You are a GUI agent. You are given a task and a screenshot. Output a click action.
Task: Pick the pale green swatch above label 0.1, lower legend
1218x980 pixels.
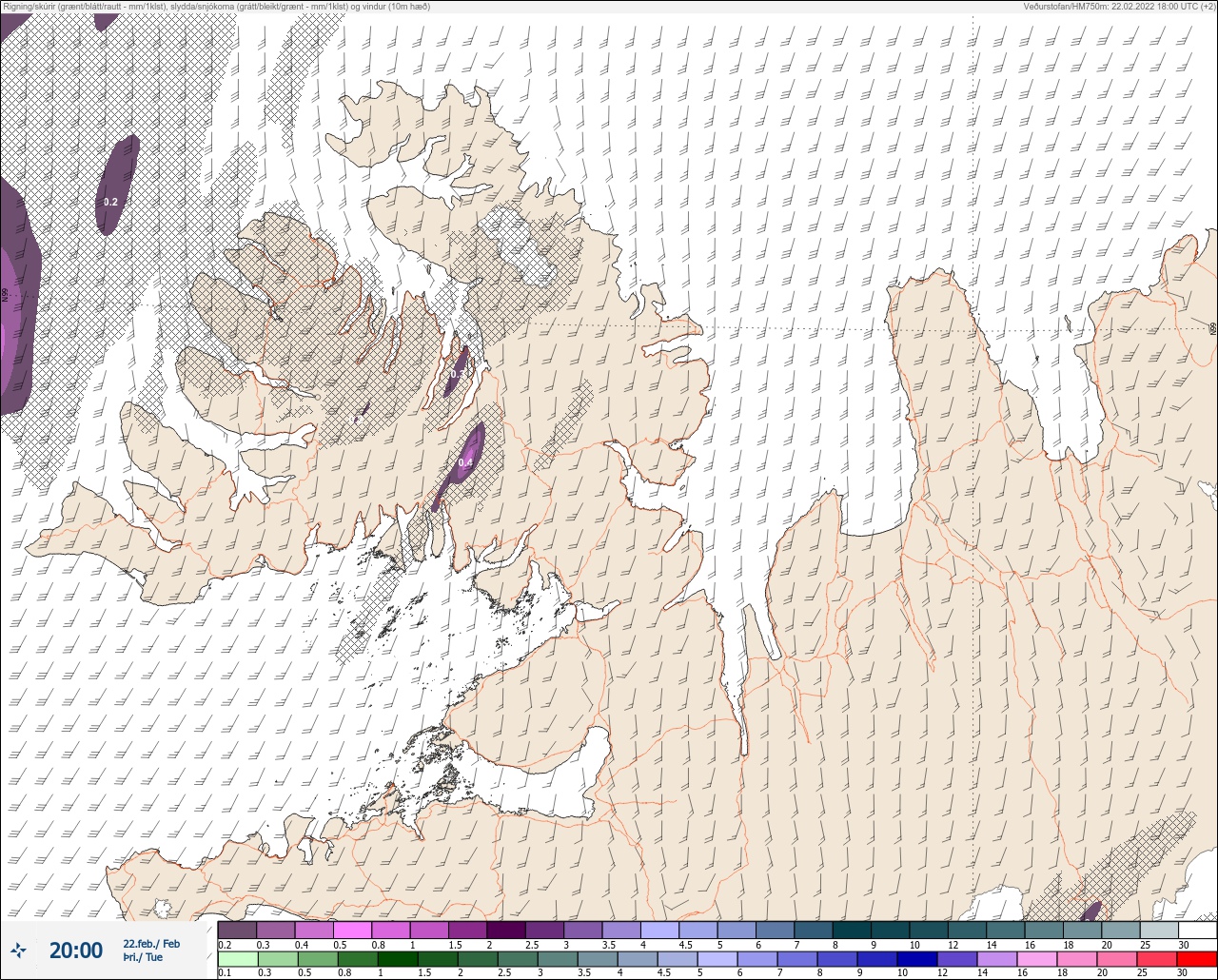coord(237,959)
